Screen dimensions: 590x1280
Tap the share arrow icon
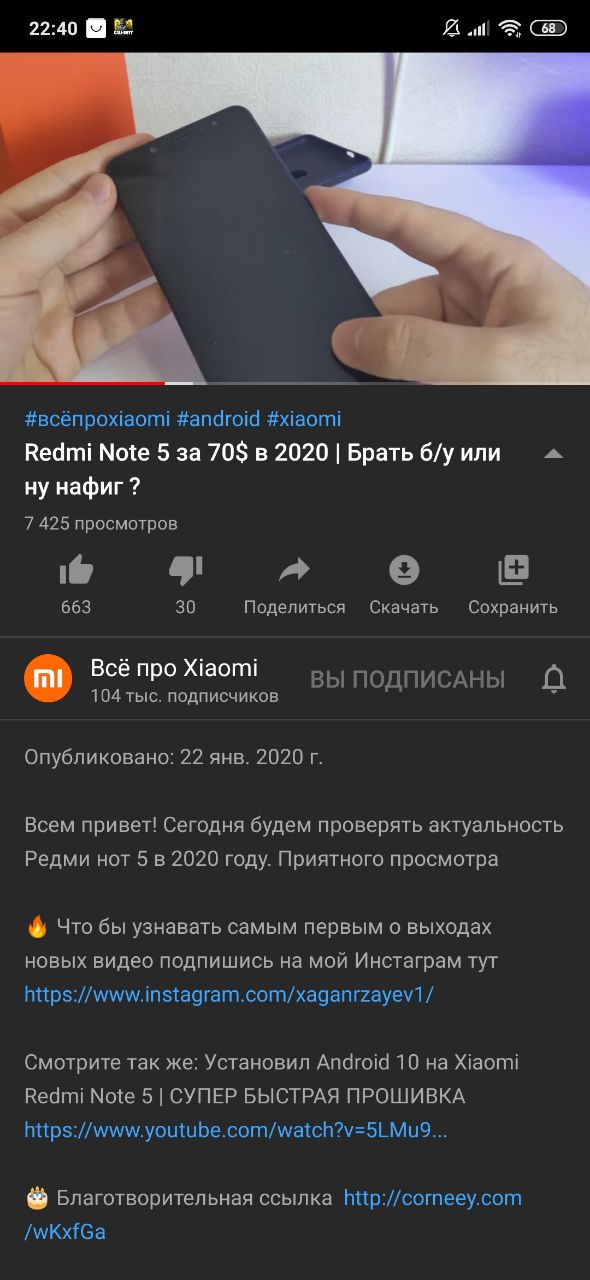click(294, 571)
